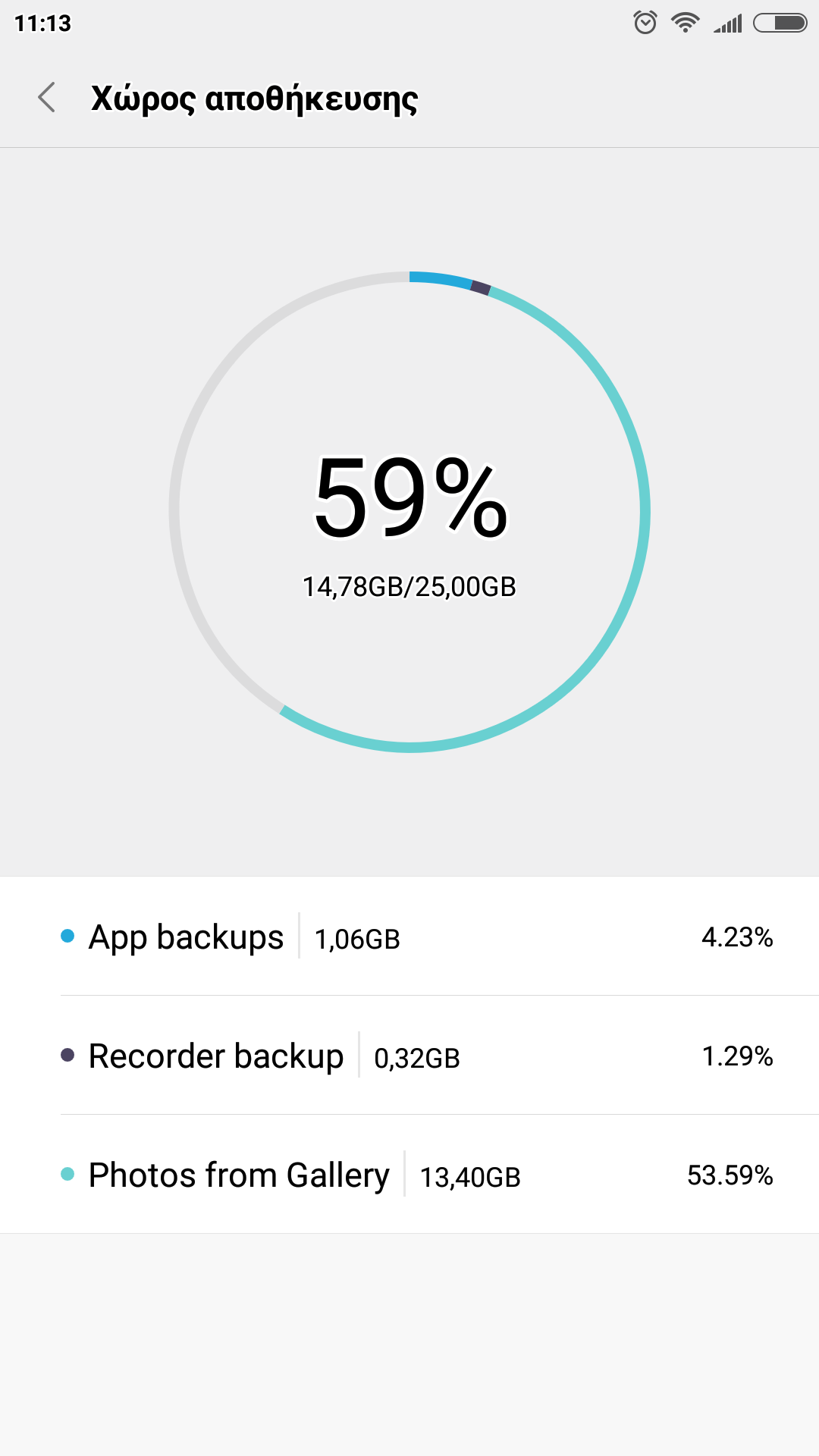
Task: Tap the alarm clock status icon
Action: 645,23
